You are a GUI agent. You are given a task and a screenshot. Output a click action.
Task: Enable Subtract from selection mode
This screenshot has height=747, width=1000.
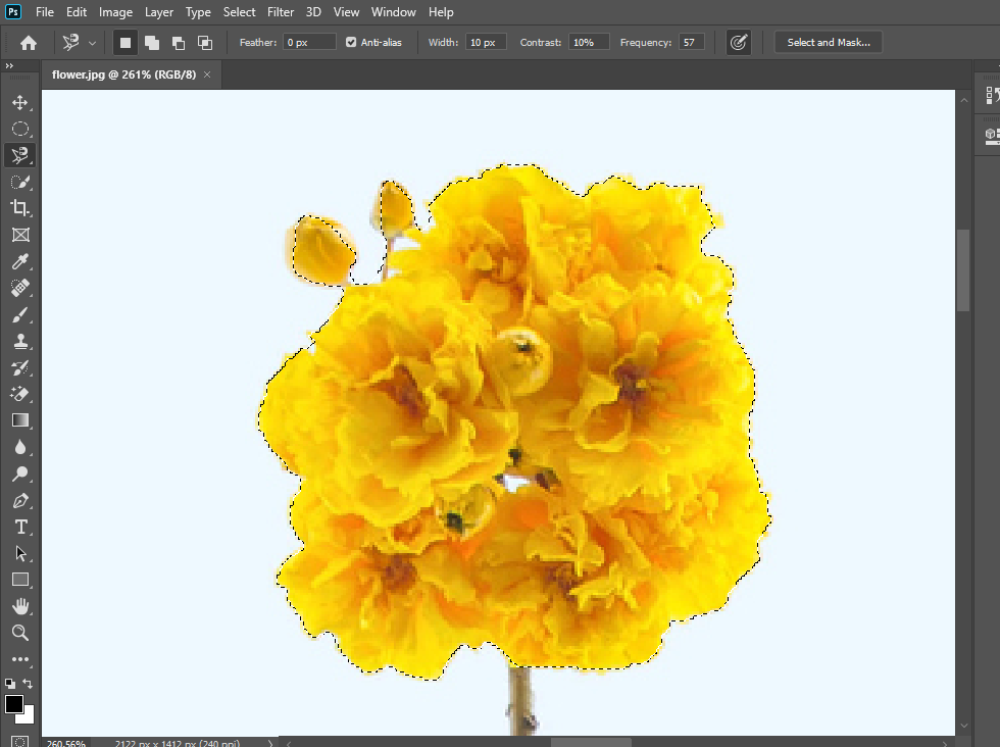tap(178, 43)
